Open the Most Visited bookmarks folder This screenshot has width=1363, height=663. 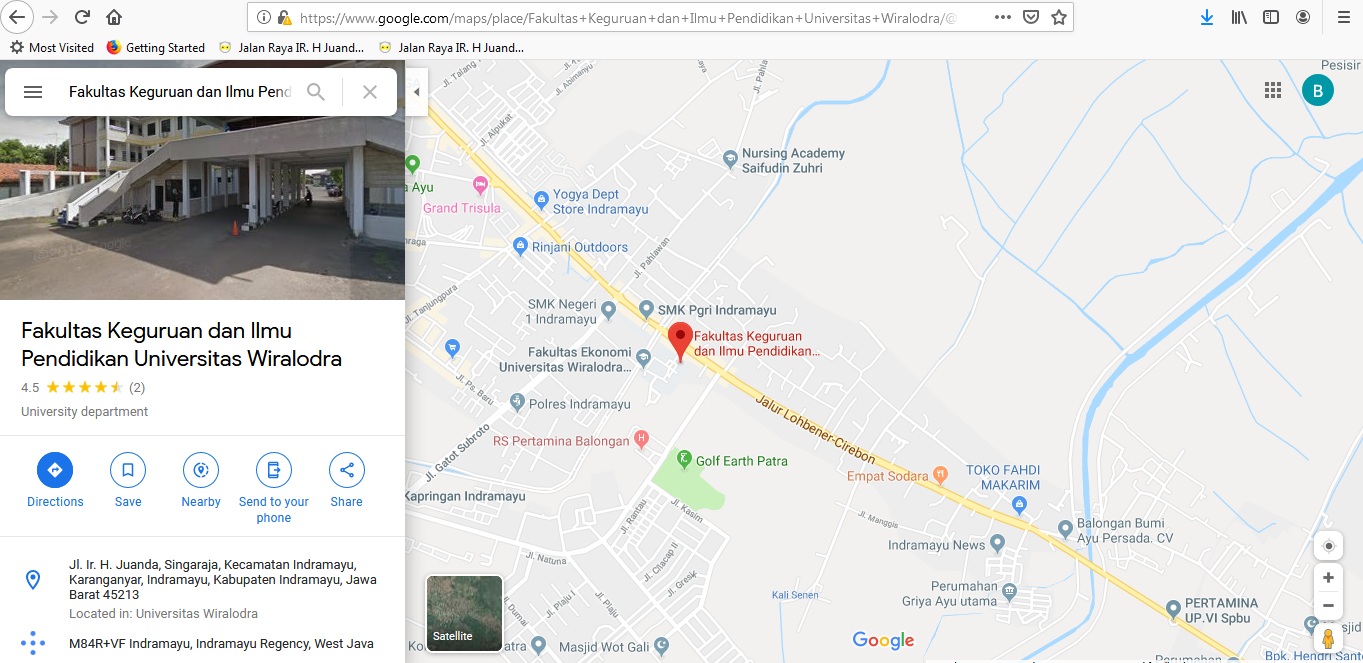[x=52, y=47]
